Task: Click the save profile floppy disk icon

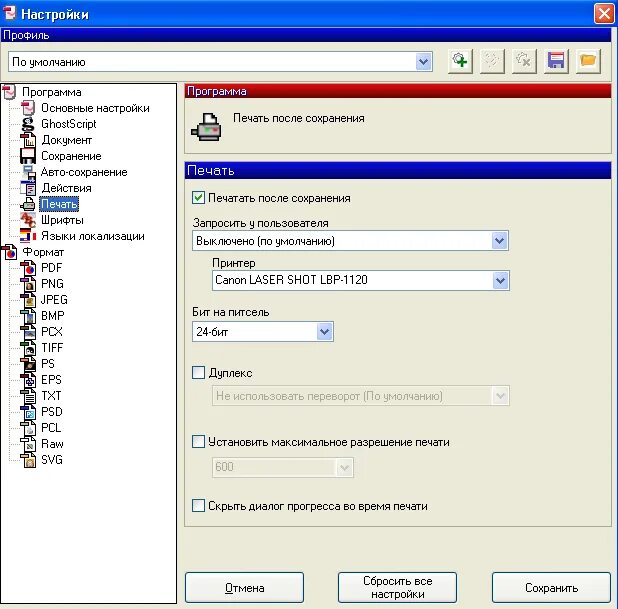Action: (556, 61)
